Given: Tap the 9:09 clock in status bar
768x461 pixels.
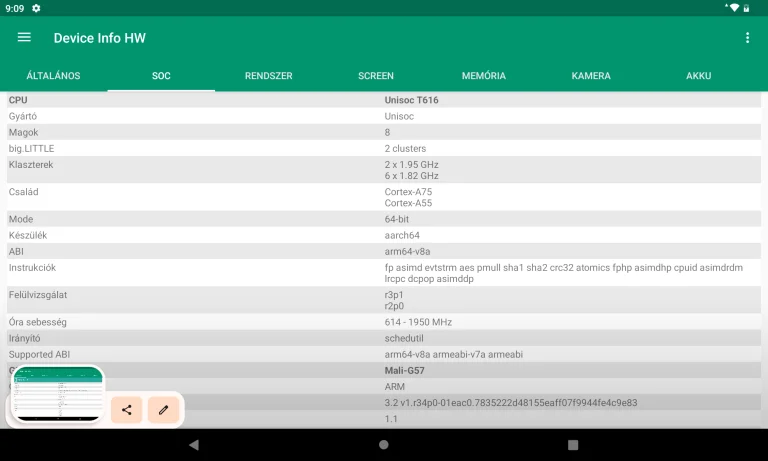Looking at the screenshot, I should pos(15,8).
